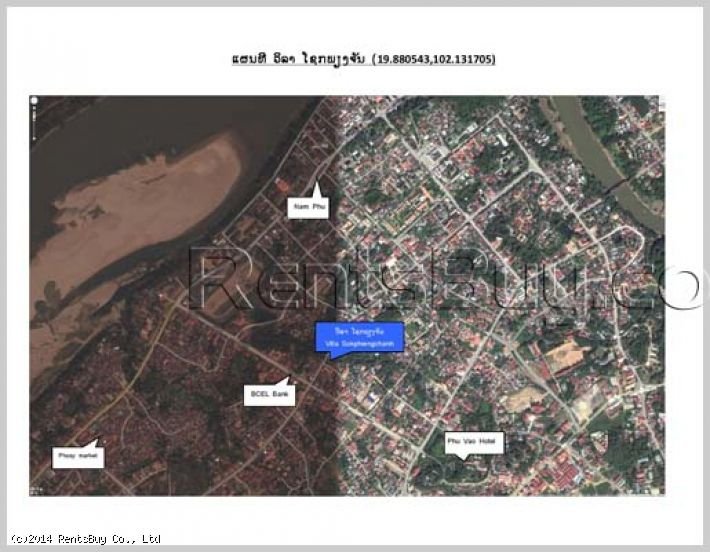The height and width of the screenshot is (552, 710).
Task: Click pointer tip of BCEL Bank callout
Action: [x=289, y=378]
